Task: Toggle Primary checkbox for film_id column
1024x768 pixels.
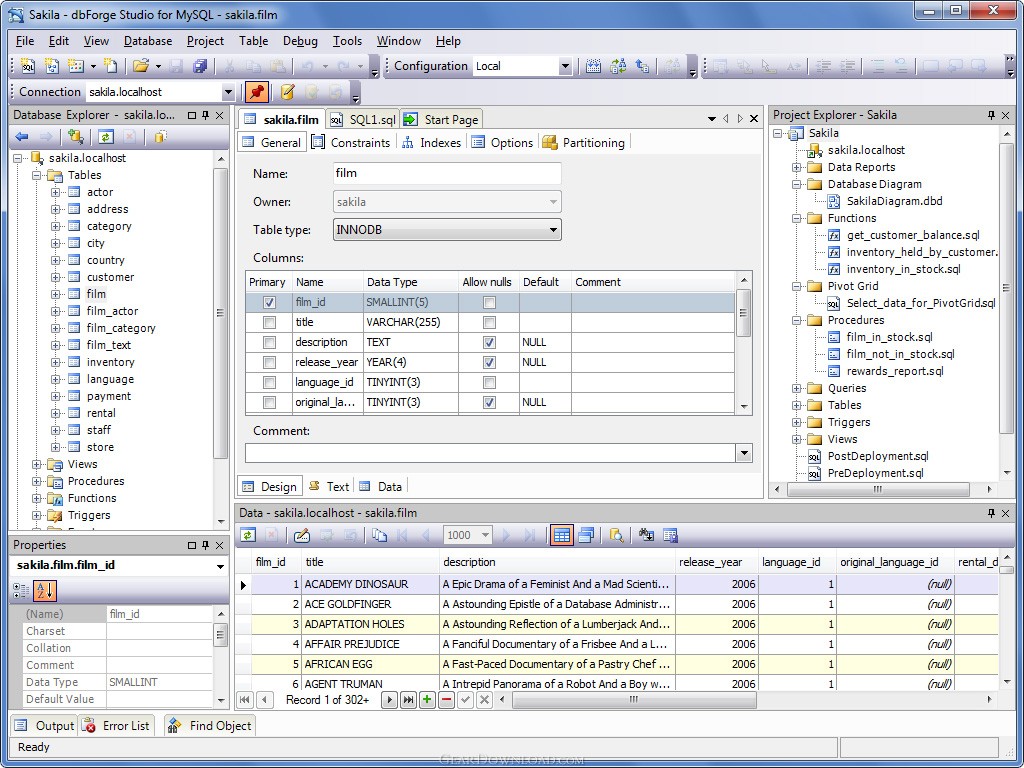Action: [269, 302]
